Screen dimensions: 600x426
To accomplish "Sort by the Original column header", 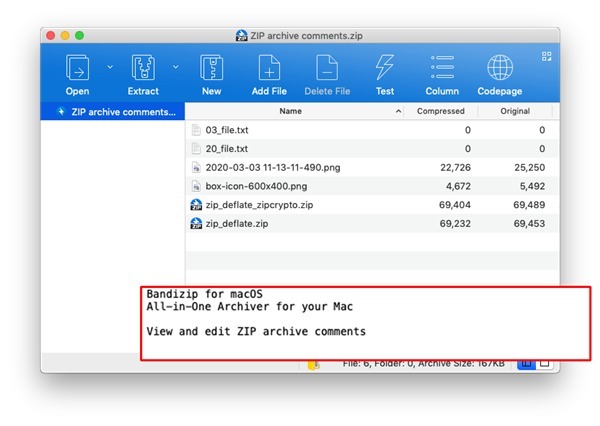I will tap(515, 111).
